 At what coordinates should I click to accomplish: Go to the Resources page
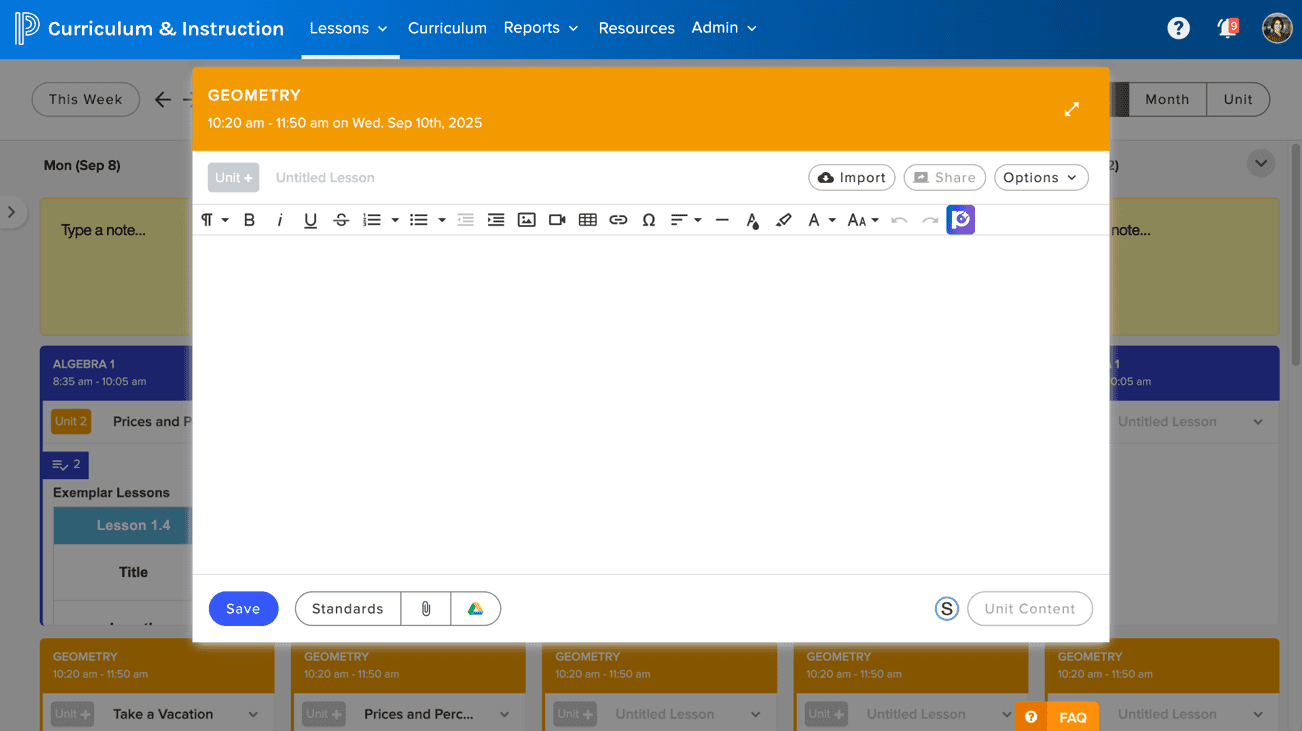pos(636,28)
